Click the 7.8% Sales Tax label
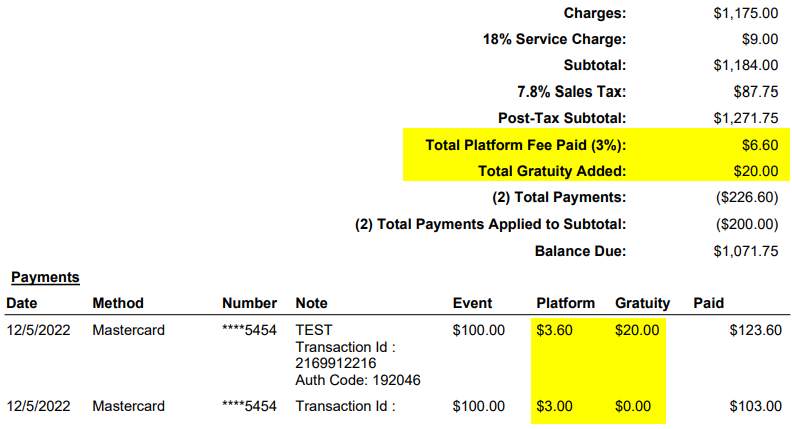 pyautogui.click(x=571, y=91)
